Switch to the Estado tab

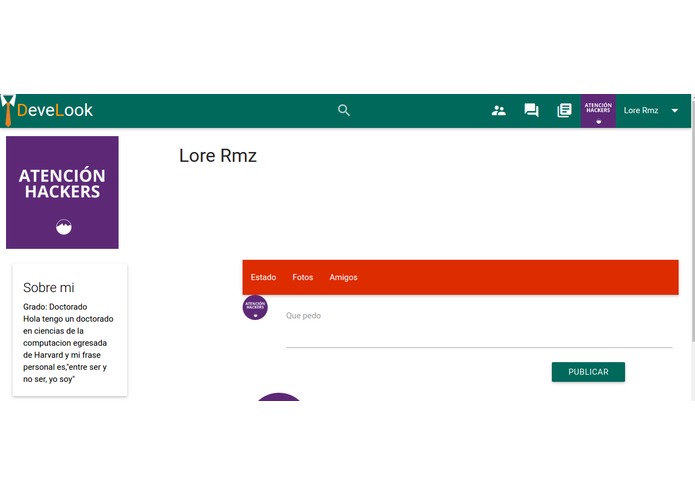pos(263,277)
